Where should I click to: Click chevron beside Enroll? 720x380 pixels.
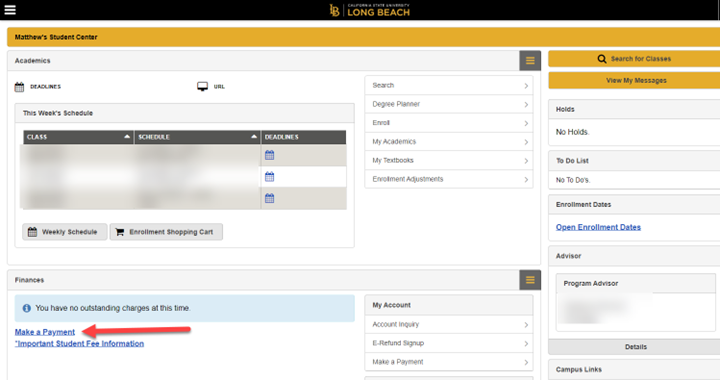[x=526, y=123]
